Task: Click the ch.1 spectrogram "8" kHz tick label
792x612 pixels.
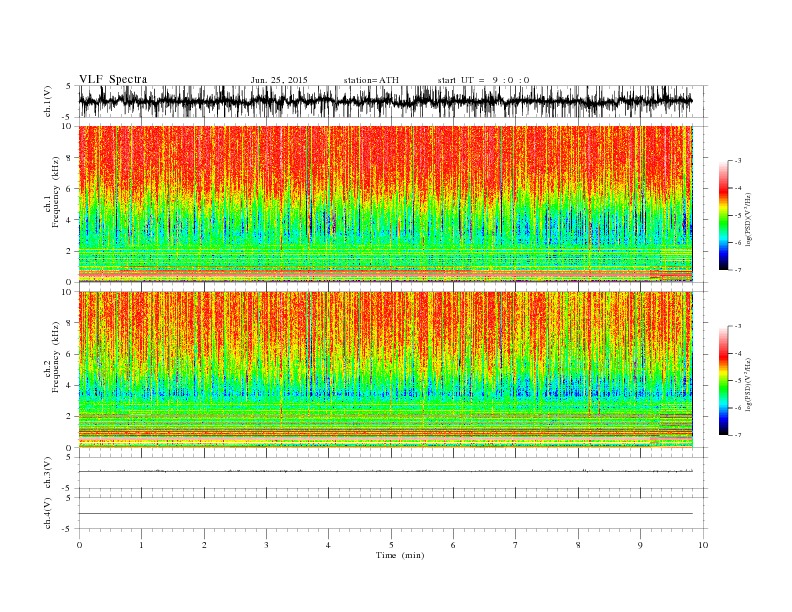Action: coord(70,158)
